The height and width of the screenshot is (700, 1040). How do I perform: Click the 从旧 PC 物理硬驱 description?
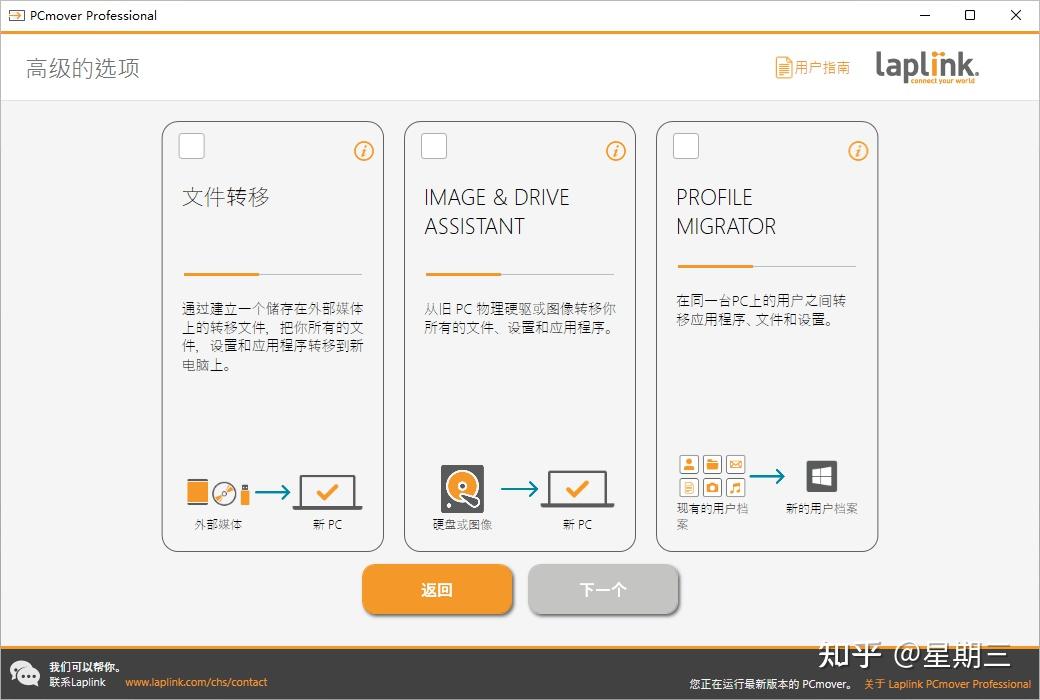(x=520, y=318)
